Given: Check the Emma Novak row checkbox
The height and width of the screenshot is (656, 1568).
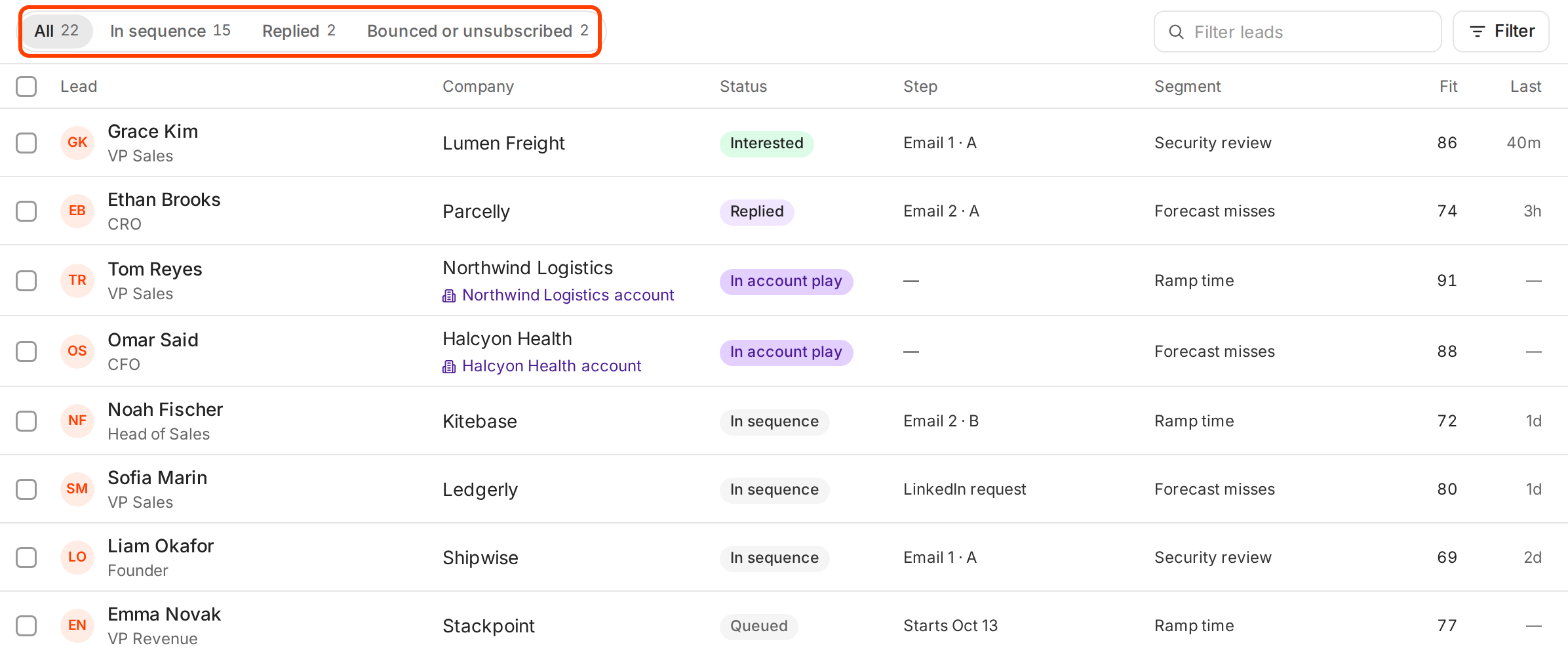Looking at the screenshot, I should tap(26, 626).
